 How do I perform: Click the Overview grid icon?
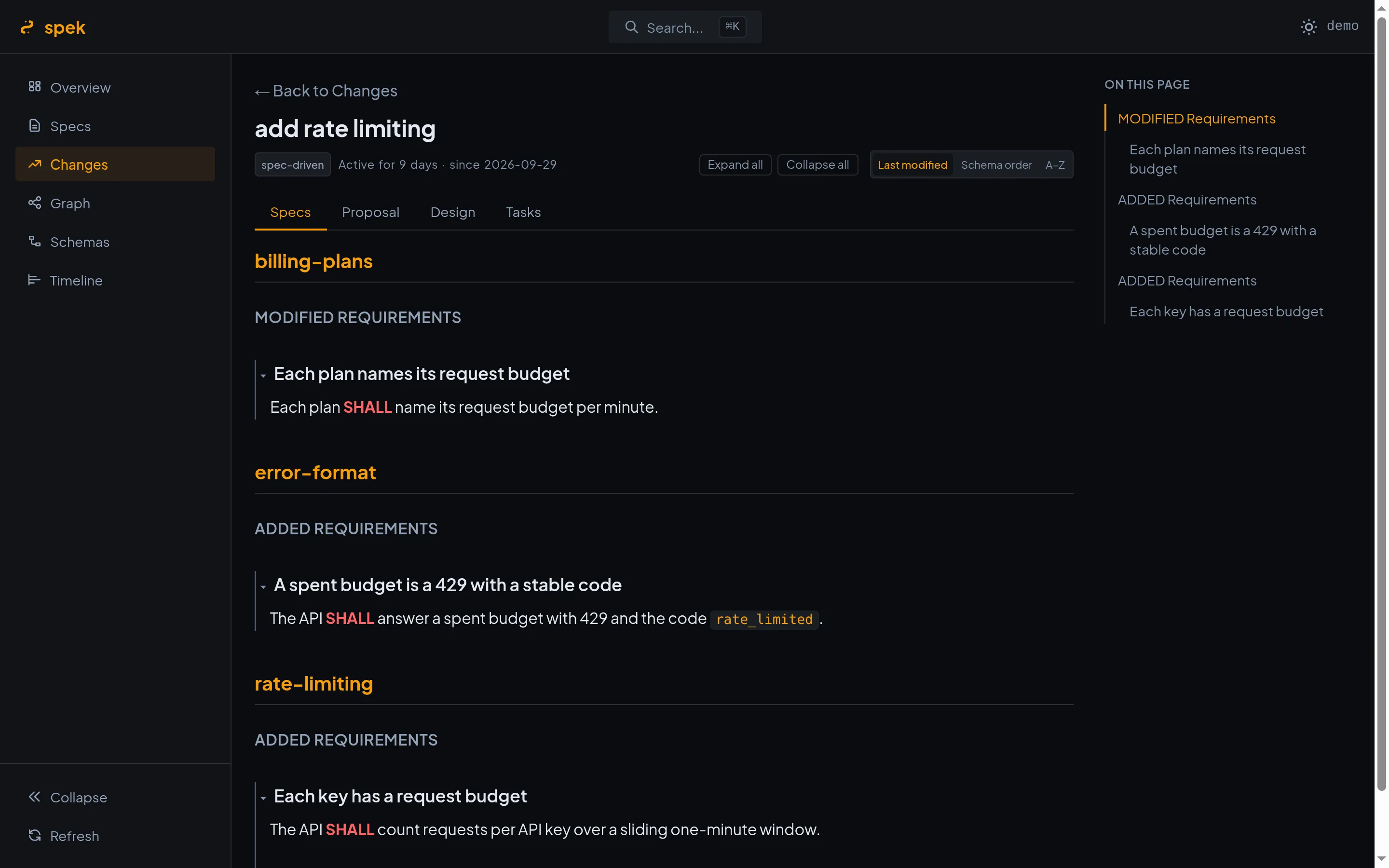click(x=34, y=87)
